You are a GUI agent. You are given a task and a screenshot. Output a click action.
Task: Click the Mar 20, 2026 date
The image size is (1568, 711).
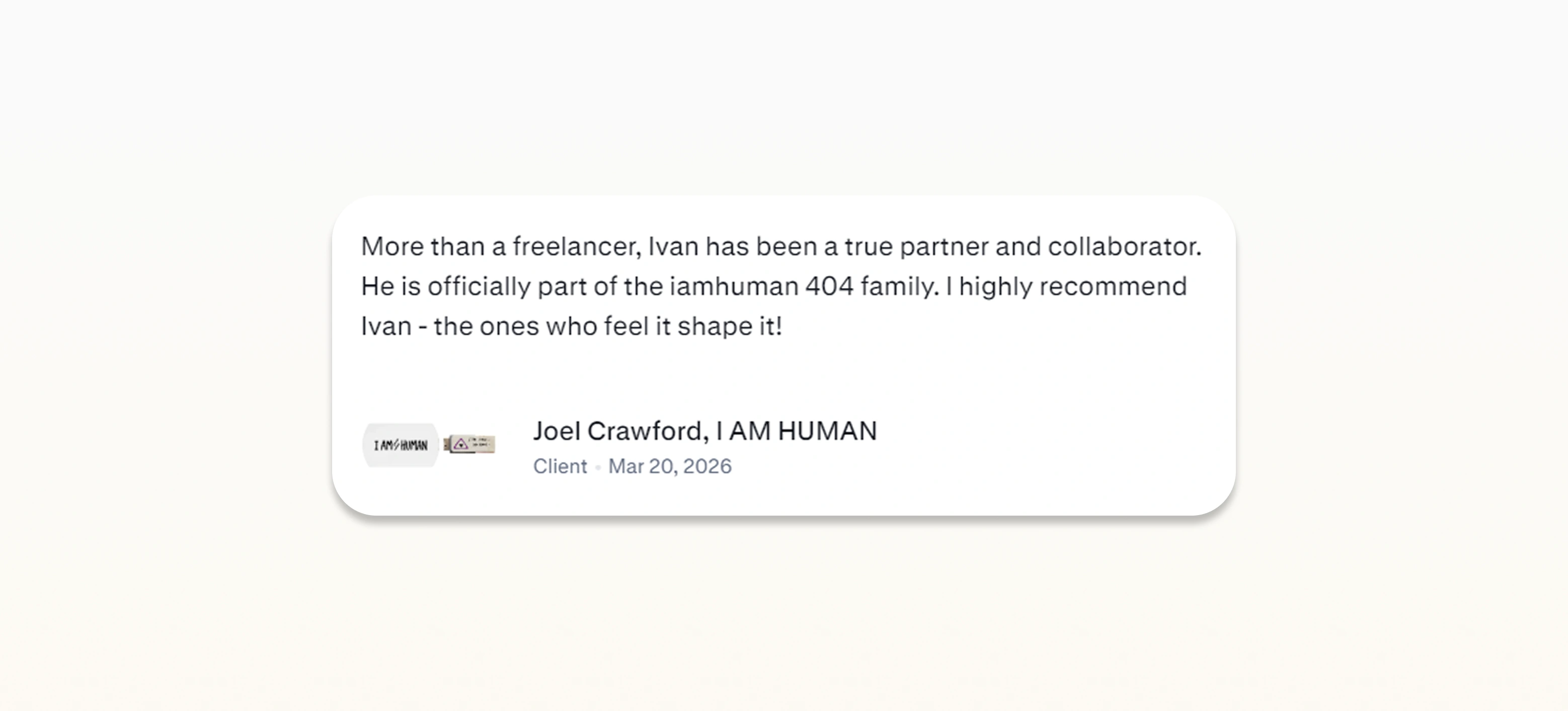[x=670, y=466]
